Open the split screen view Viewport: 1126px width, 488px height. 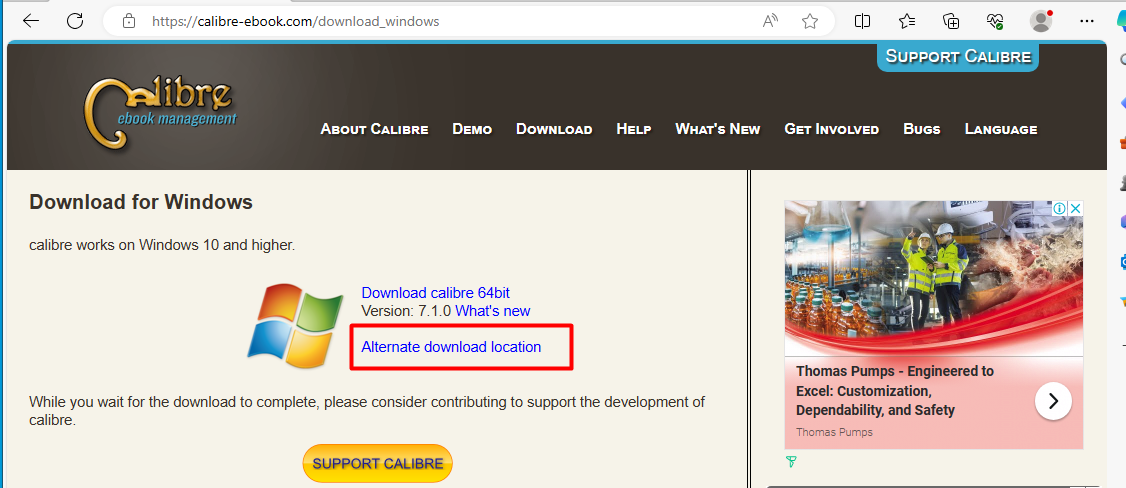(862, 21)
